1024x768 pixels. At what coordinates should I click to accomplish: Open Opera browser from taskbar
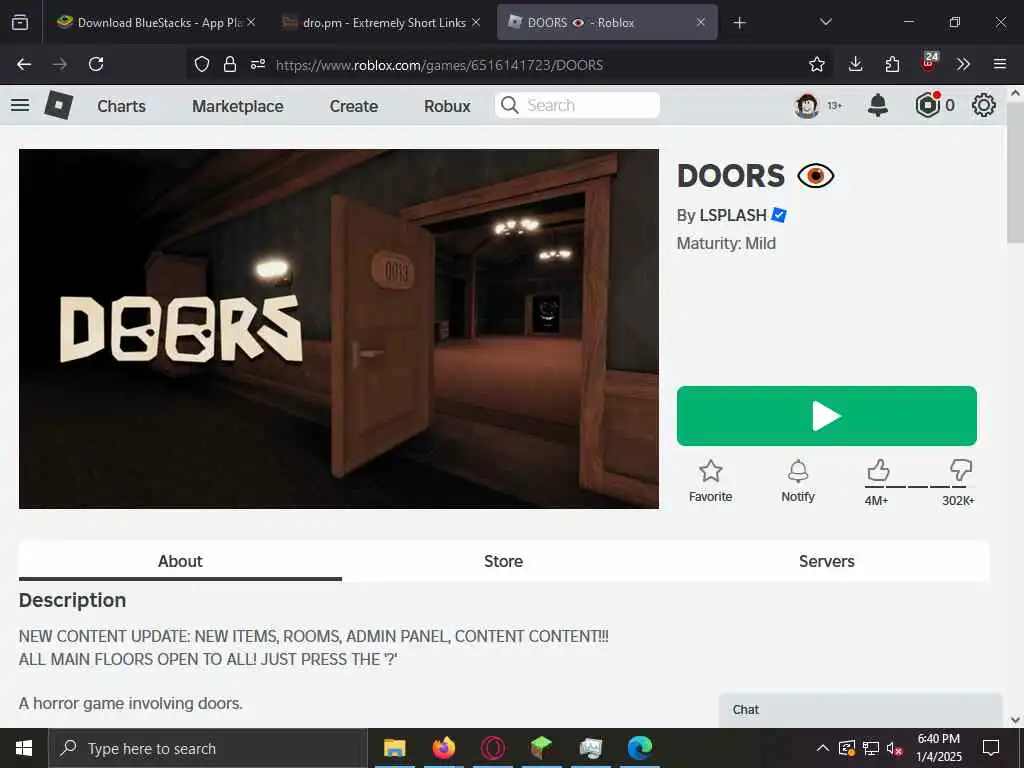(492, 748)
